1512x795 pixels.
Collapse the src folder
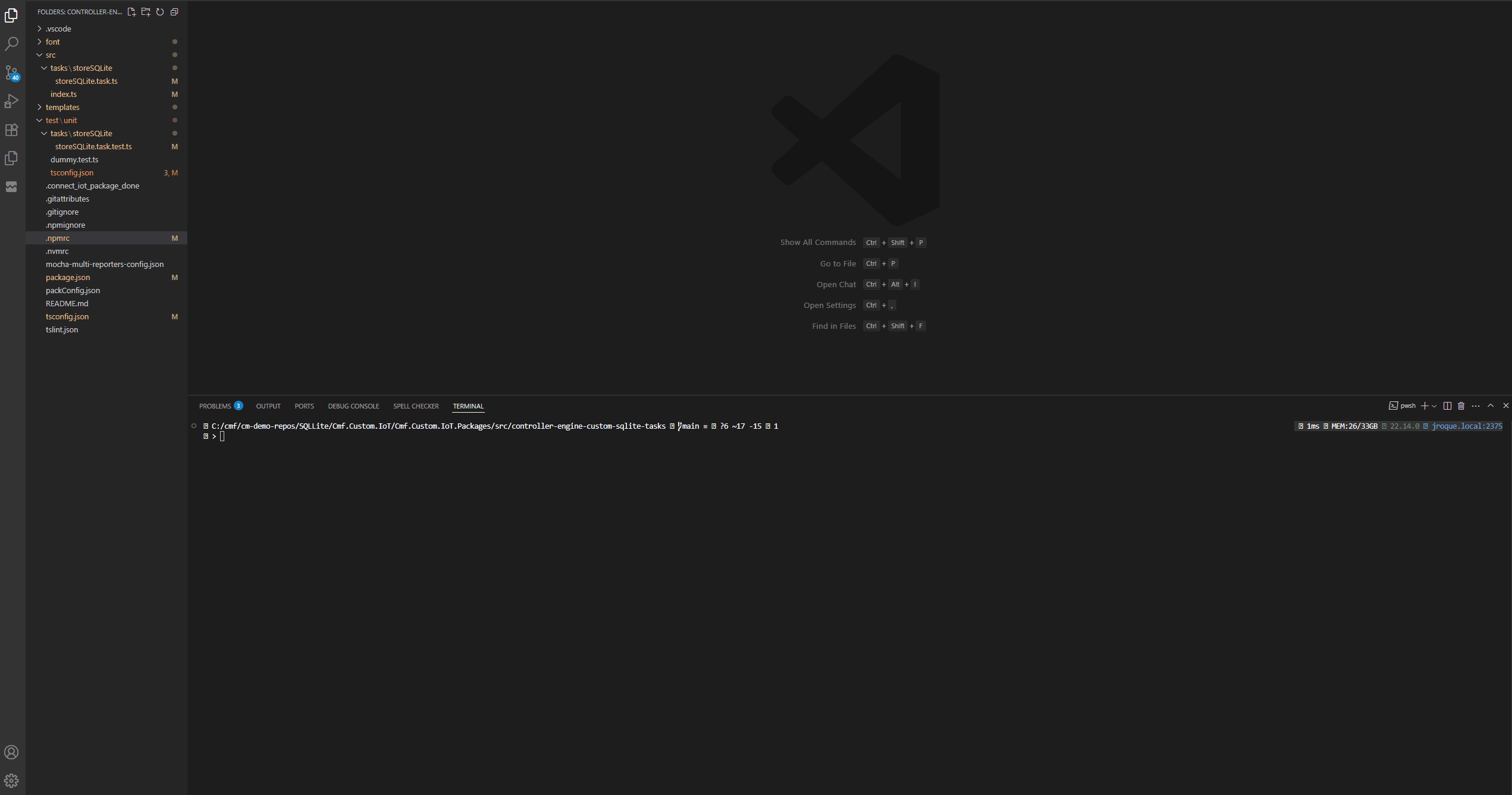[x=106, y=55]
